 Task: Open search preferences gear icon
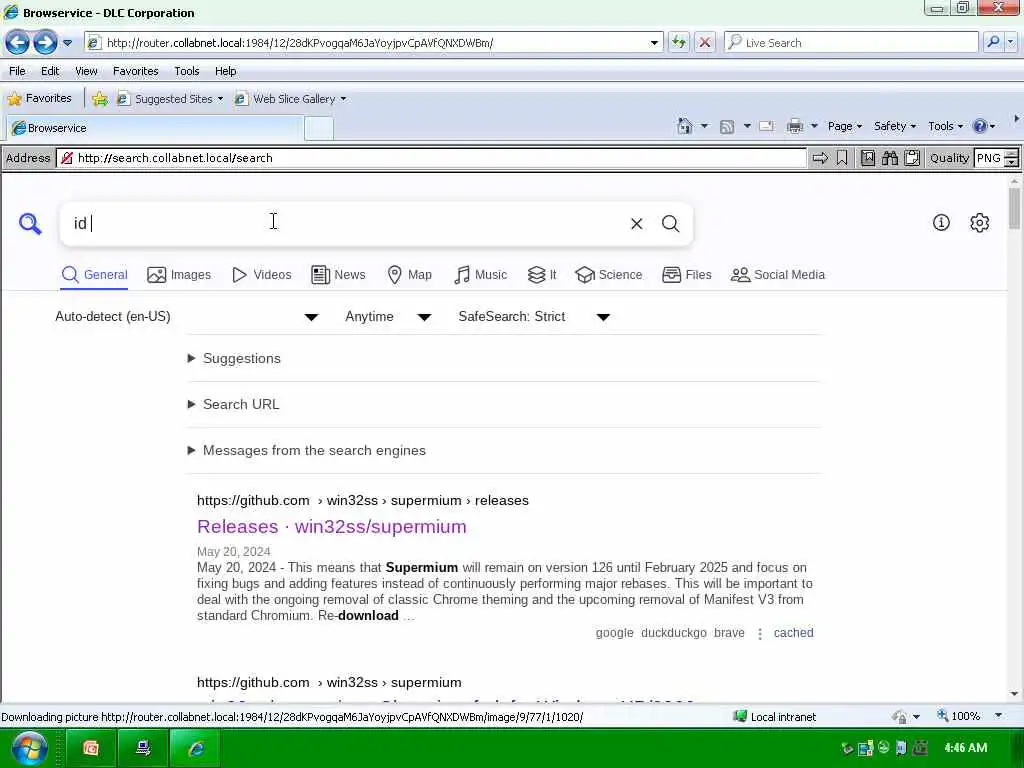click(x=980, y=223)
